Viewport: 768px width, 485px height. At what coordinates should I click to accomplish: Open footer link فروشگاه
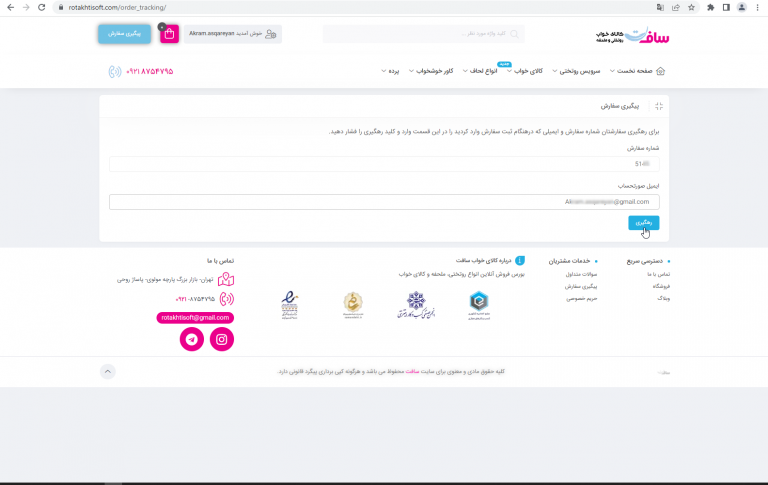point(661,286)
